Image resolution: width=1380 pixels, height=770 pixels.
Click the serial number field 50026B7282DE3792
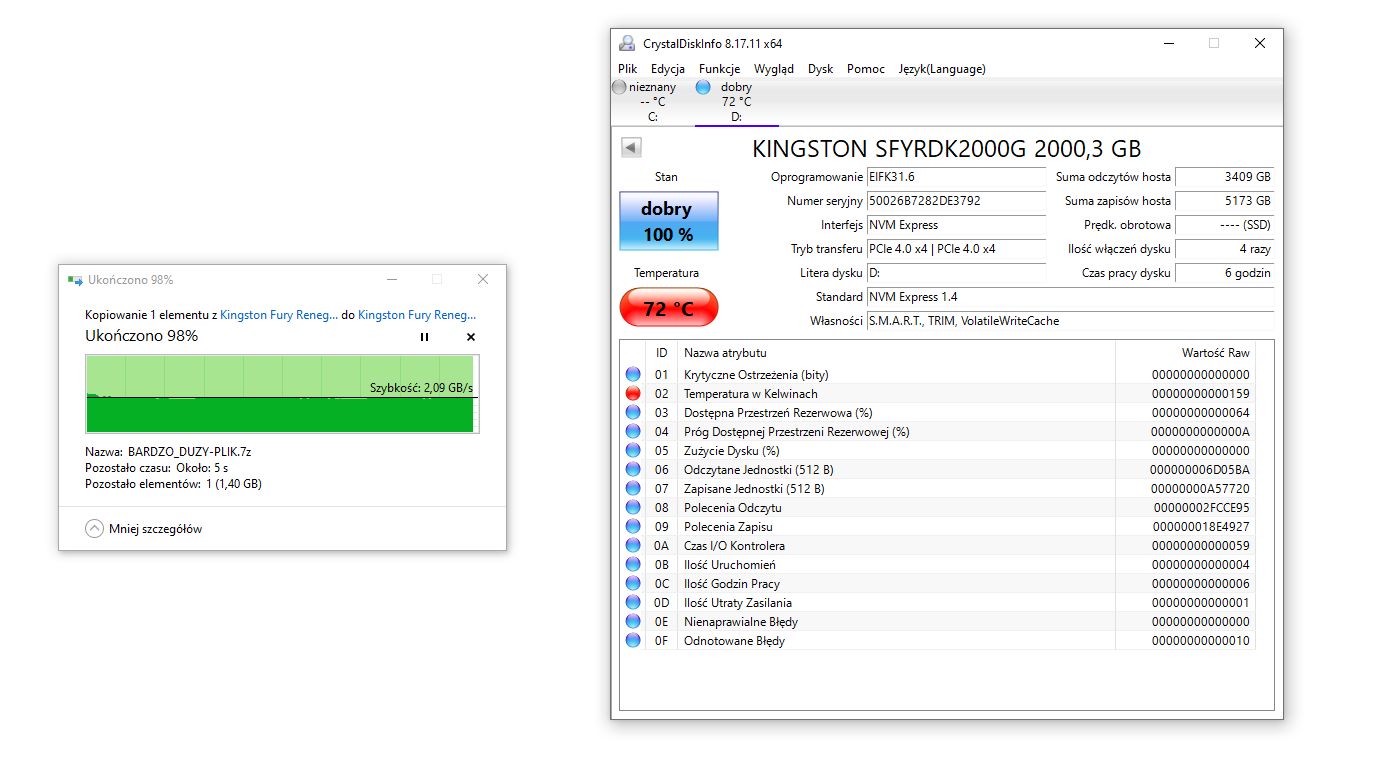(955, 201)
